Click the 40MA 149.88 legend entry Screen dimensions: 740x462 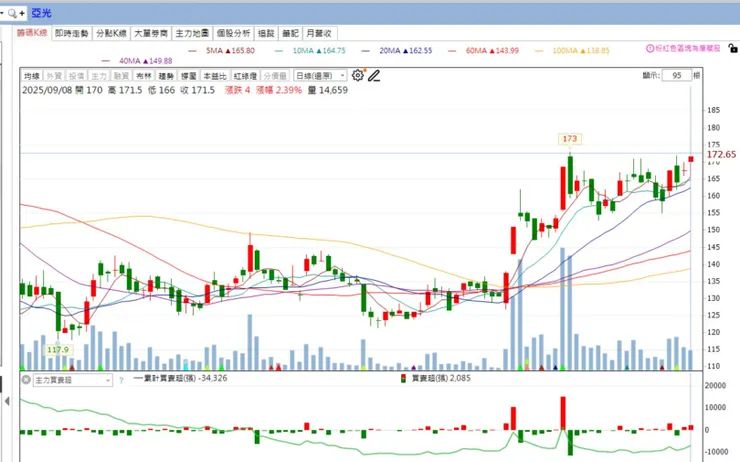(x=137, y=61)
